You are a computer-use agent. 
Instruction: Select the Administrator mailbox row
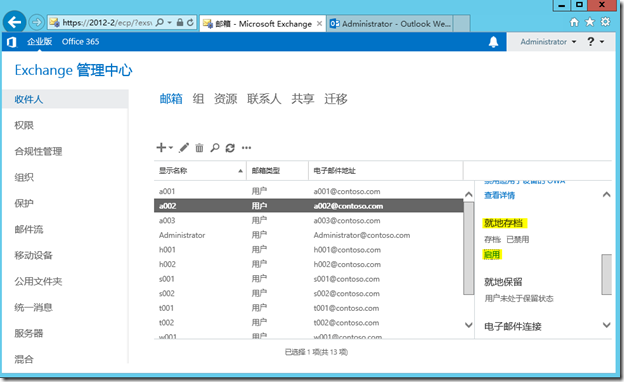[x=308, y=235]
